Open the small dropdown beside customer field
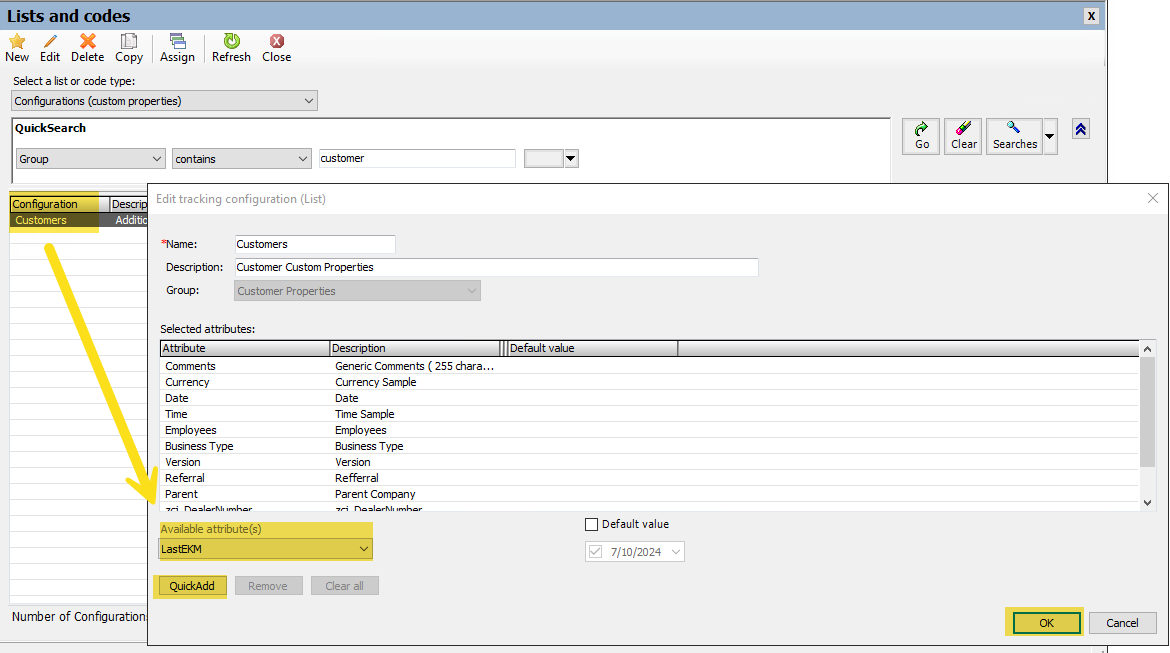Image resolution: width=1170 pixels, height=653 pixels. (571, 158)
